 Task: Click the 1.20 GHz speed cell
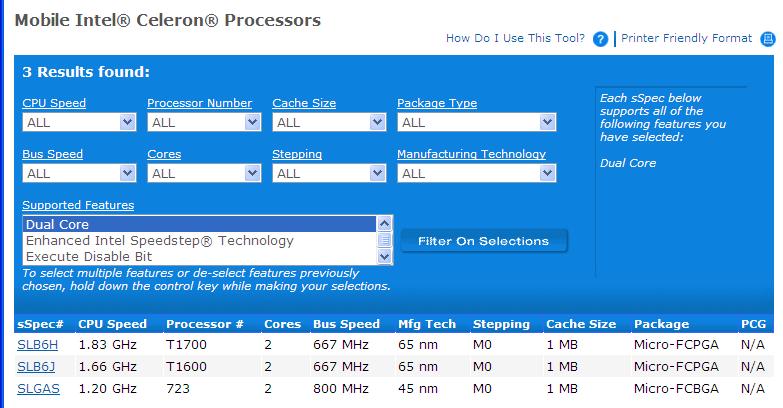point(107,389)
